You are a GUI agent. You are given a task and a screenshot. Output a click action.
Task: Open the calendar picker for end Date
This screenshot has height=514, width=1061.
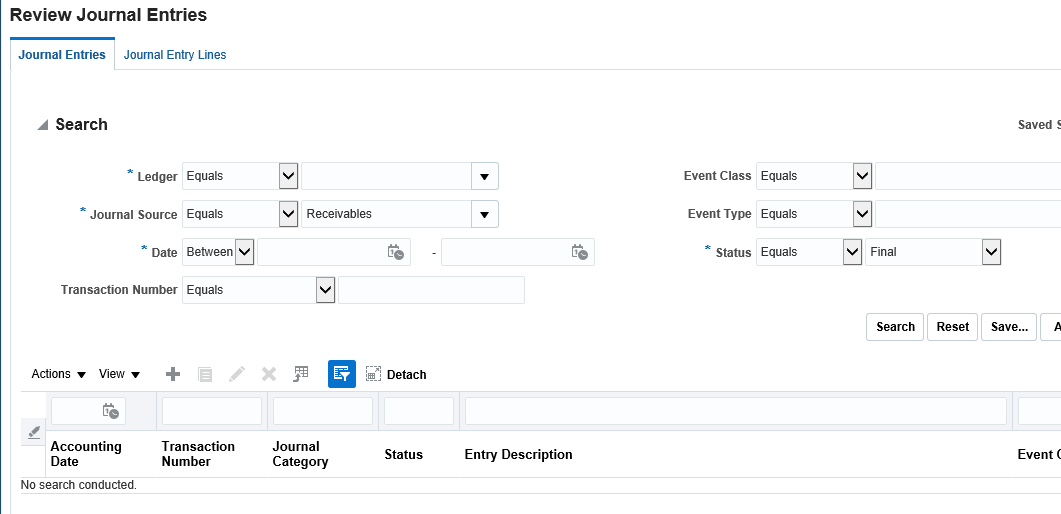point(579,252)
